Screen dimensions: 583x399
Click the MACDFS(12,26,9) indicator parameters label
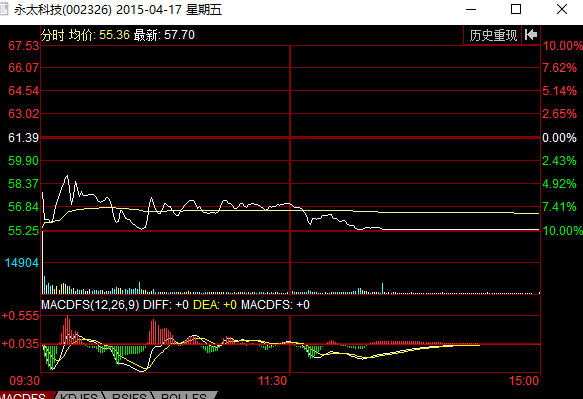tap(90, 305)
